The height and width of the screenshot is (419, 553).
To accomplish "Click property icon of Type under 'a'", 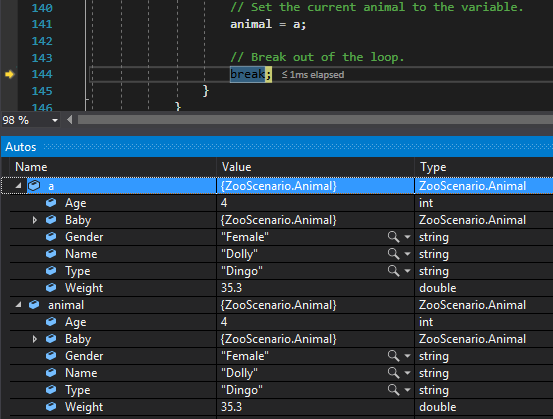I will 51,271.
